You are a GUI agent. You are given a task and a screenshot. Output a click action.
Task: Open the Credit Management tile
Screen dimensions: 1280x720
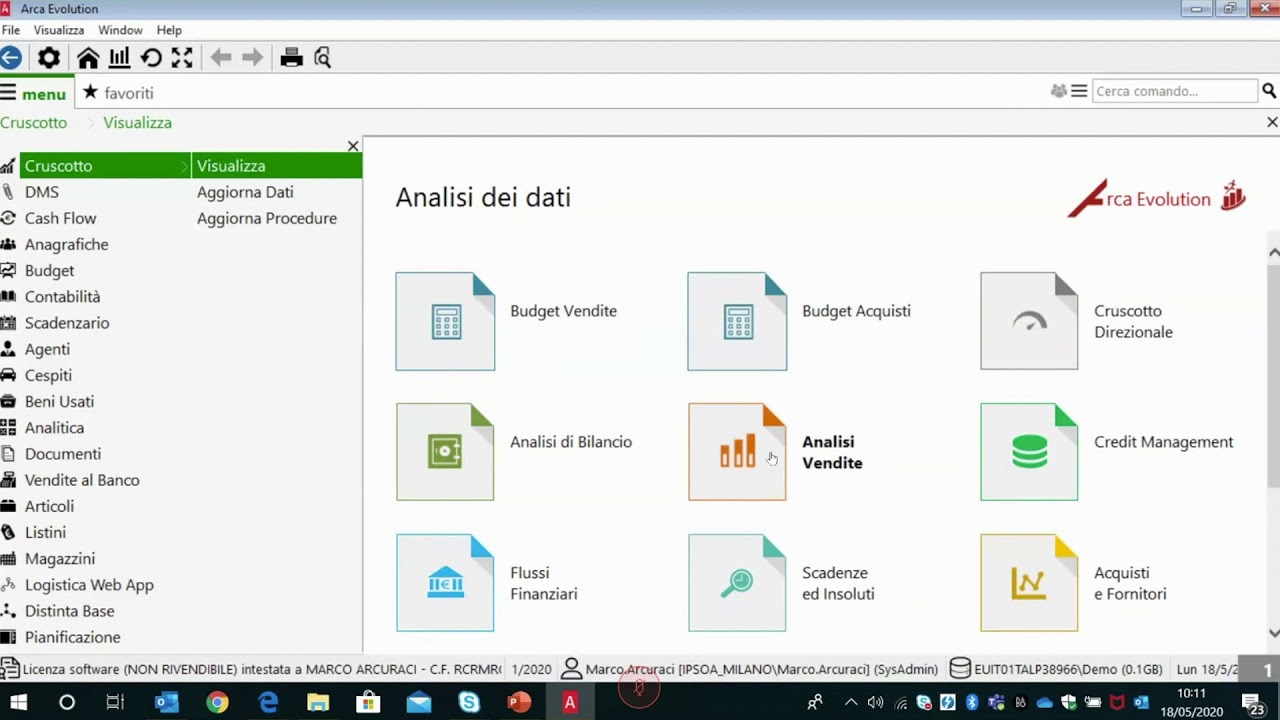tap(1029, 452)
